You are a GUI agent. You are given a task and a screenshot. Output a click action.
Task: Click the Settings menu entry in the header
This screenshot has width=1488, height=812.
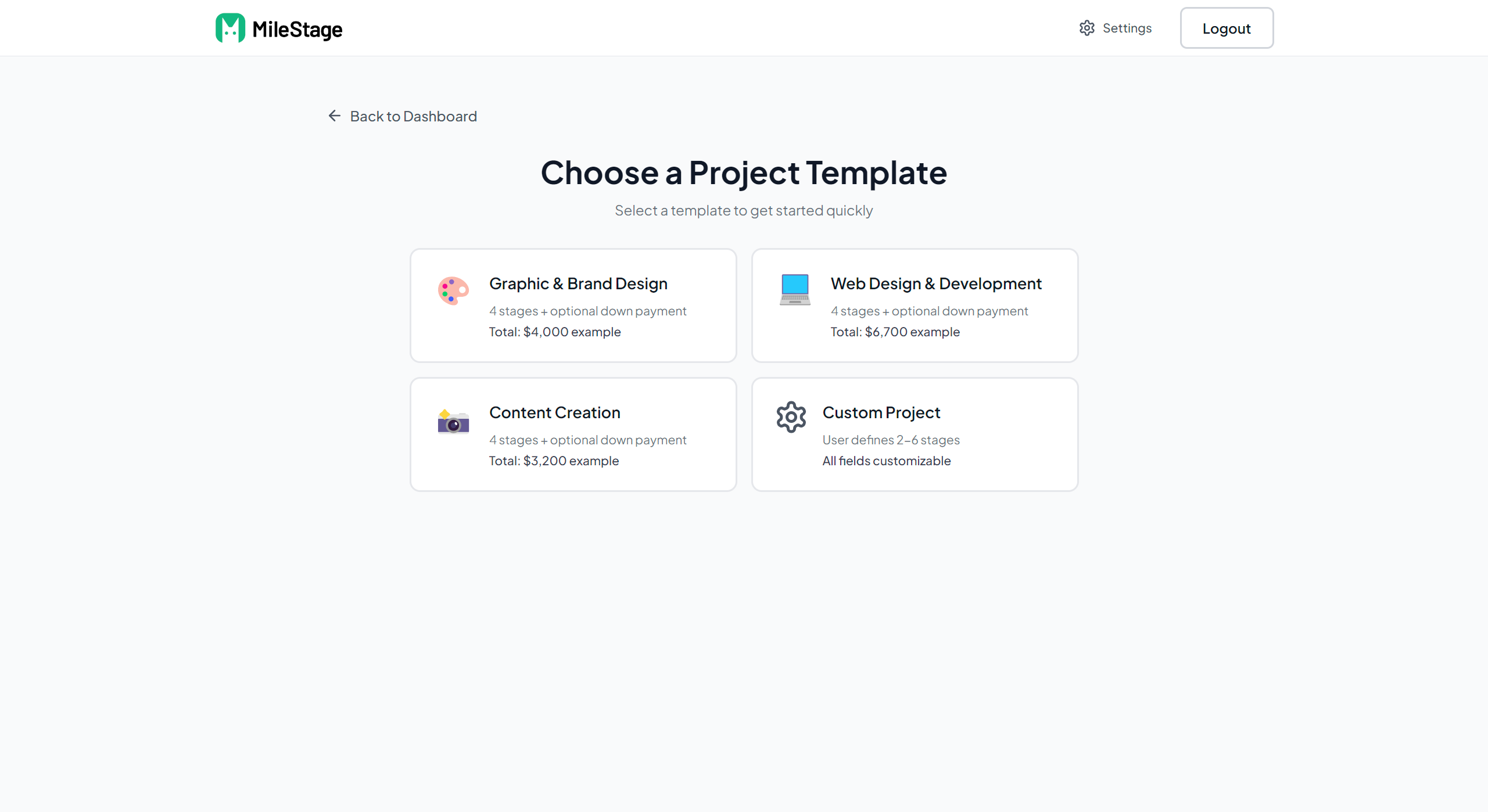(x=1126, y=27)
